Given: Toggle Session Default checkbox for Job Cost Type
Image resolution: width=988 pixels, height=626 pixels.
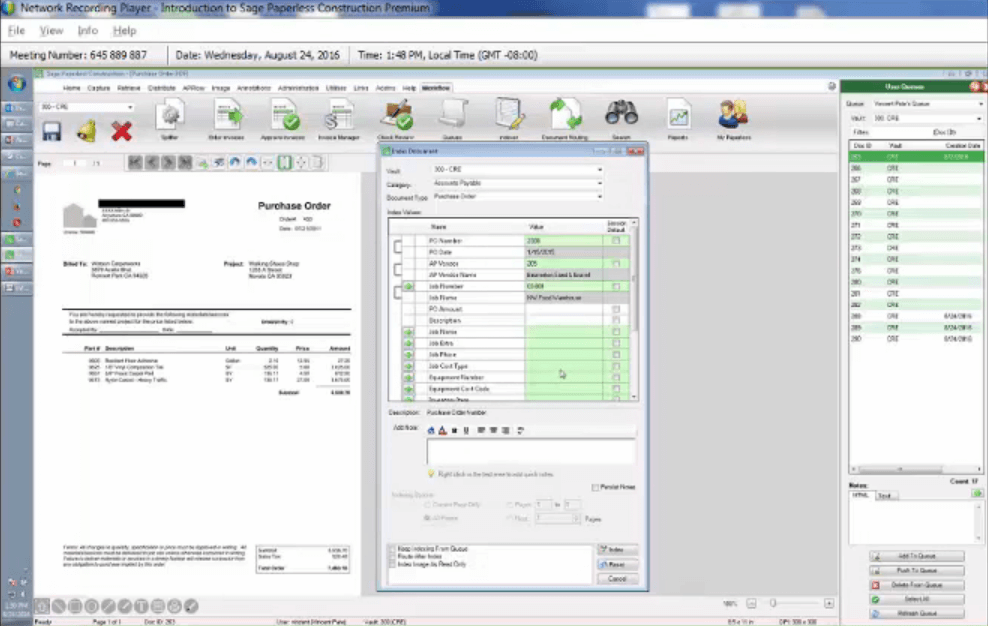Looking at the screenshot, I should [616, 366].
